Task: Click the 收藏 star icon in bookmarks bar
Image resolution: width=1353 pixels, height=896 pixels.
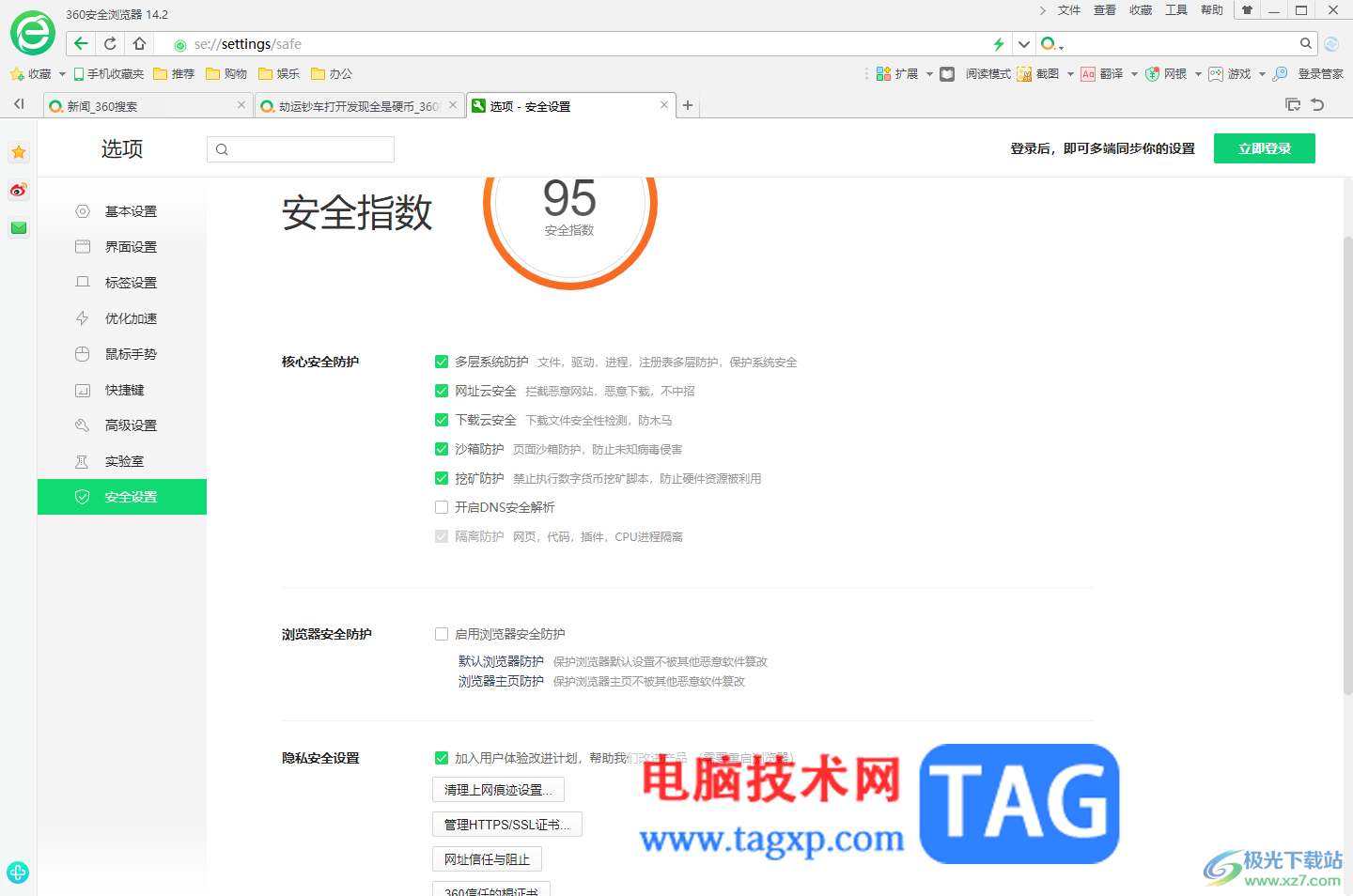Action: 17,74
